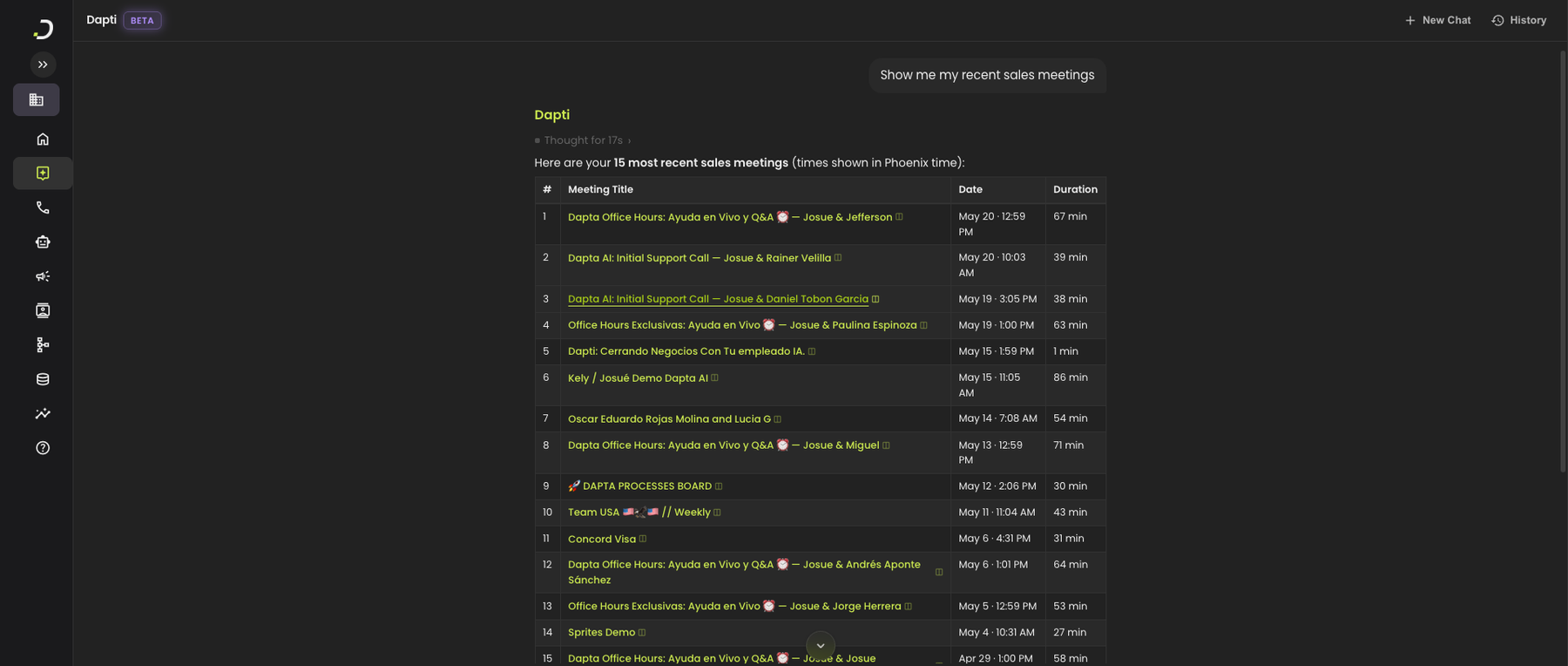The image size is (1568, 666).
Task: Click scroll-to-bottom chevron button
Action: [x=821, y=646]
